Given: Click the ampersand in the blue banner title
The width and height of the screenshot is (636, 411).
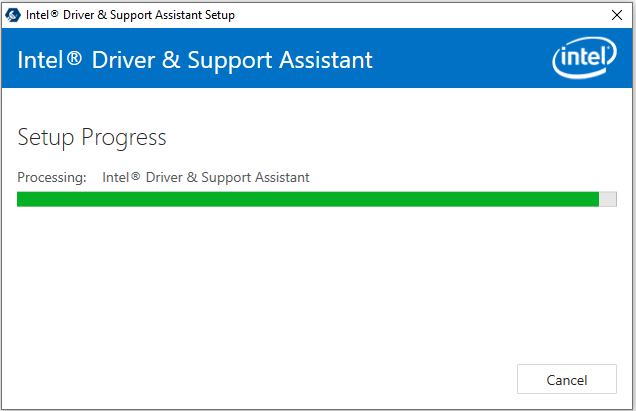Looking at the screenshot, I should tap(171, 60).
